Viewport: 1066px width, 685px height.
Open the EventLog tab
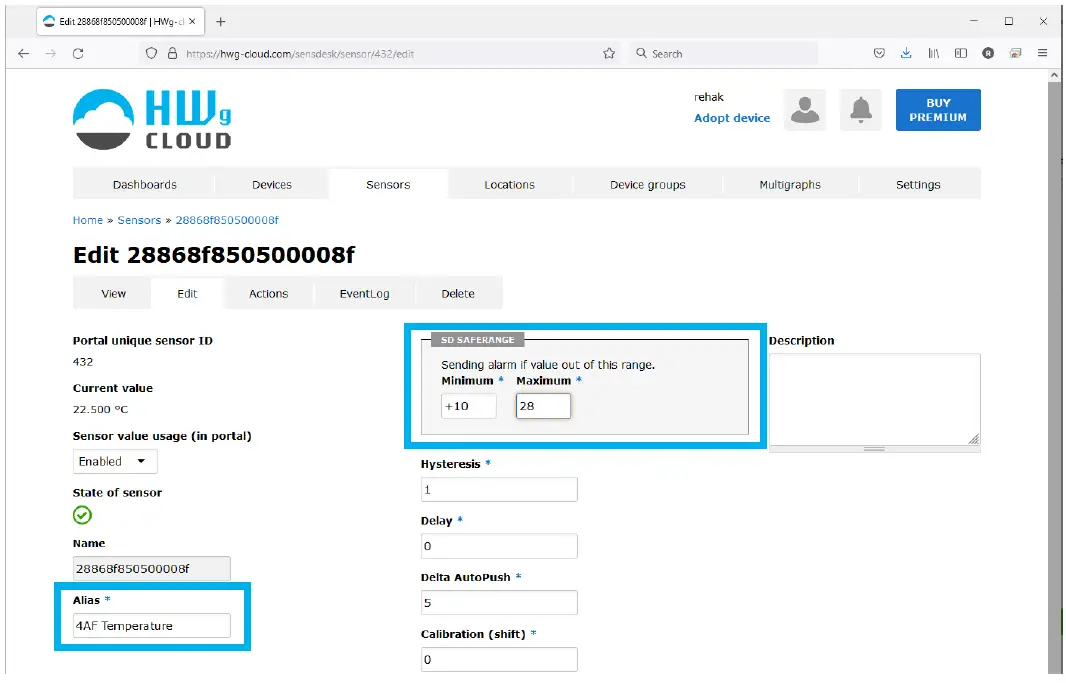[x=364, y=294]
